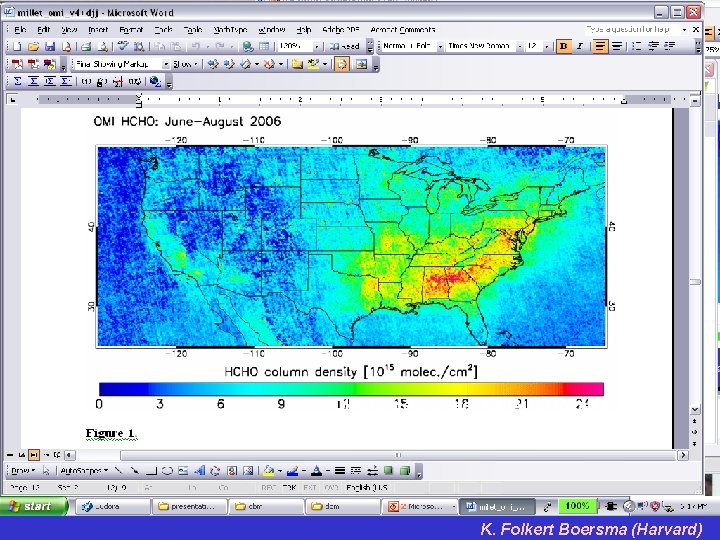The height and width of the screenshot is (540, 720).
Task: Open the presentations folder taskbar button
Action: coord(190,506)
